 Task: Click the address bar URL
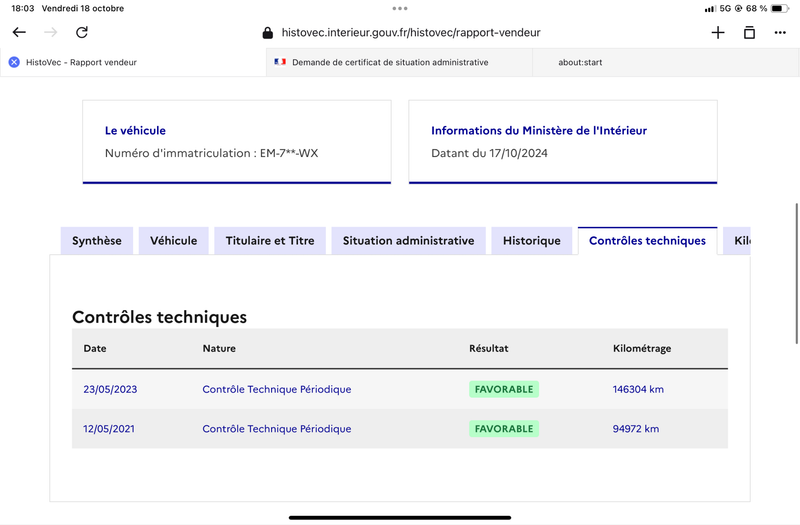411,33
